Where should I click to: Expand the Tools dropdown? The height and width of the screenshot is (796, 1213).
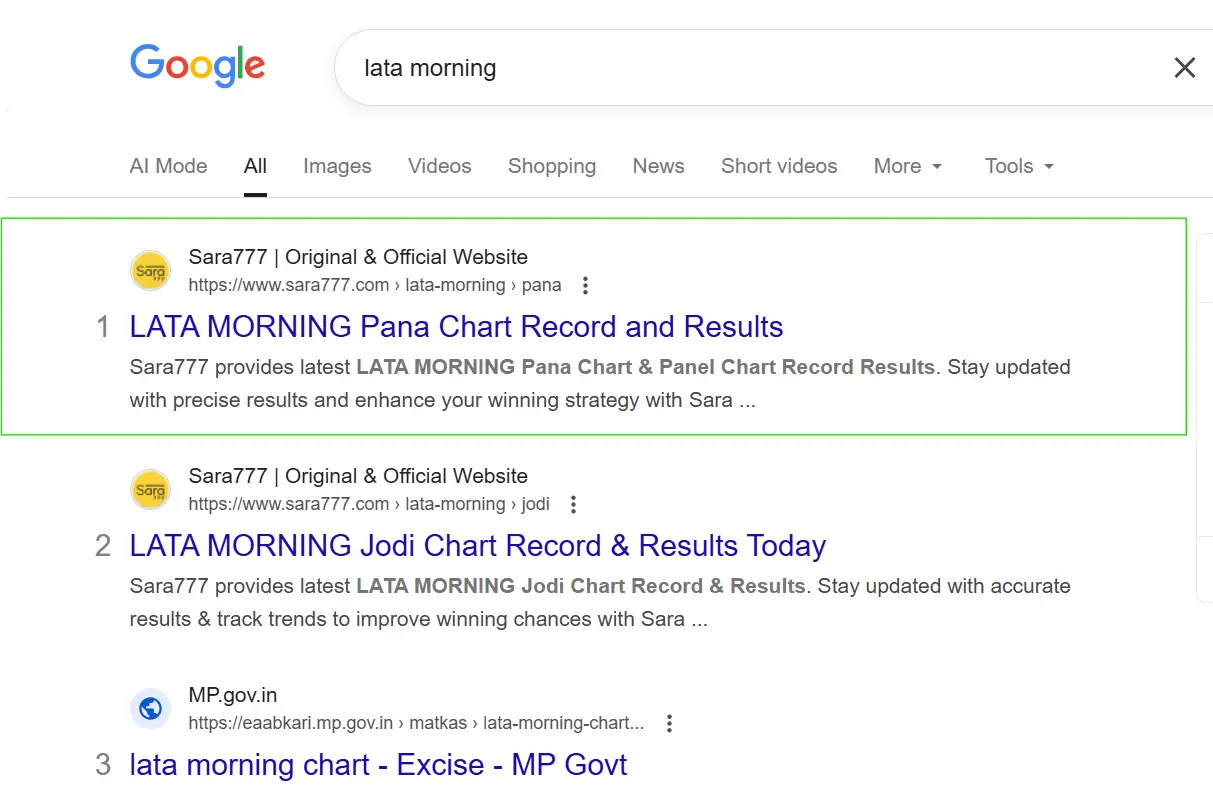tap(1019, 167)
